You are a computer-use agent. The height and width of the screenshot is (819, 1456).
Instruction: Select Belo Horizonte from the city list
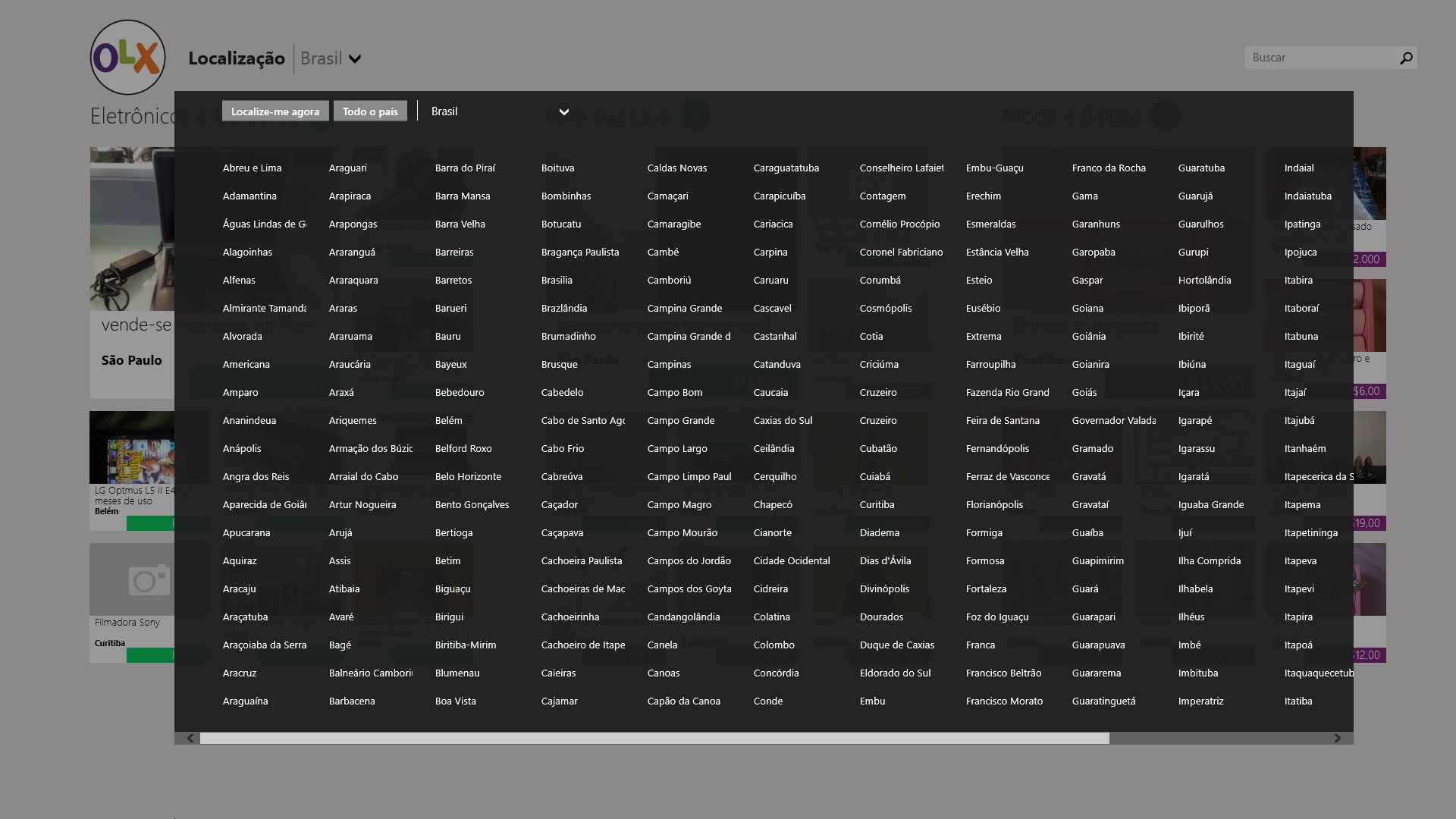(x=468, y=476)
